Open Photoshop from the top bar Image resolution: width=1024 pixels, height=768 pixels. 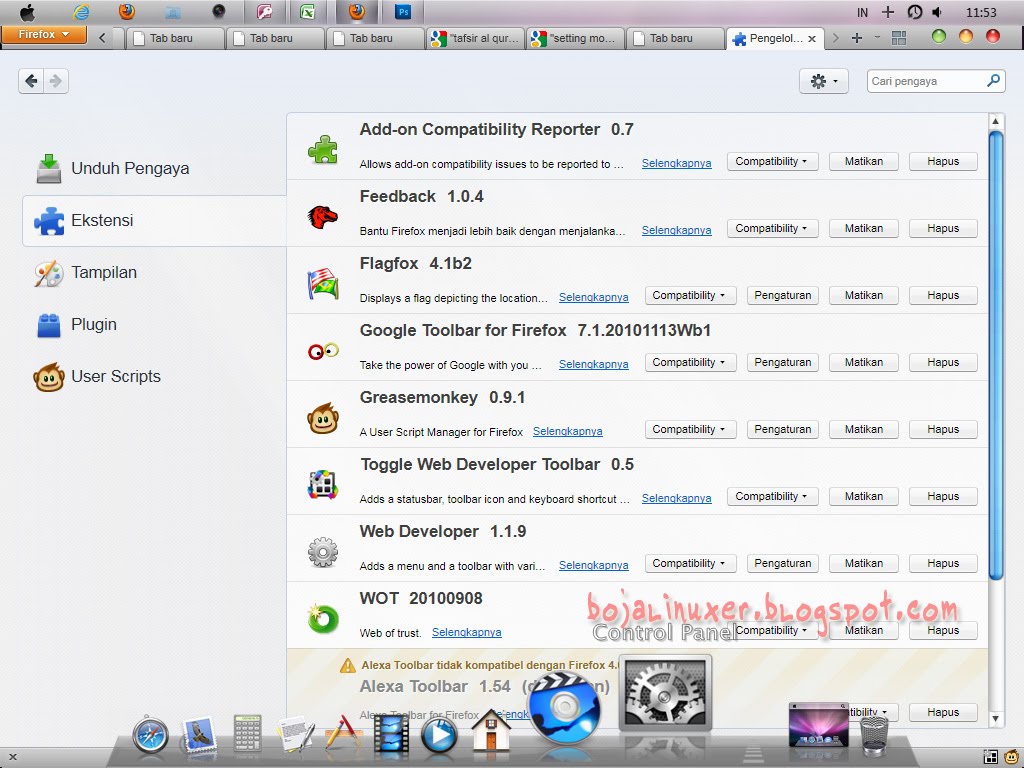[x=403, y=12]
